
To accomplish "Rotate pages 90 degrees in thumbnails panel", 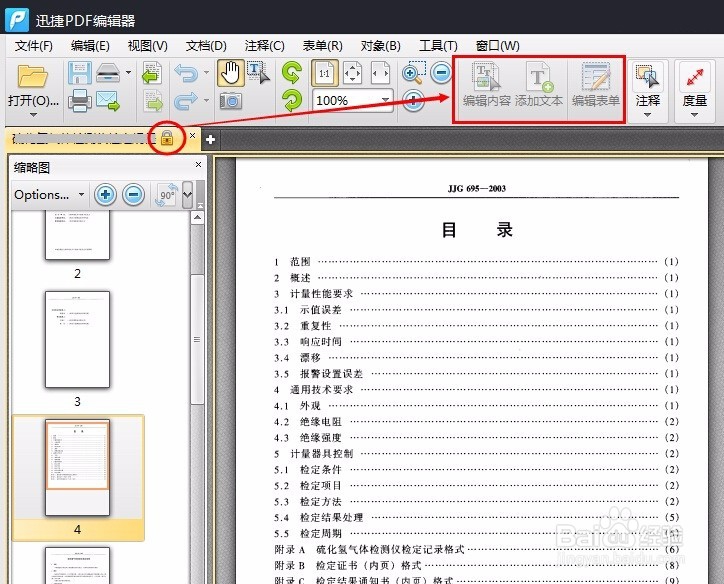I will click(x=167, y=194).
